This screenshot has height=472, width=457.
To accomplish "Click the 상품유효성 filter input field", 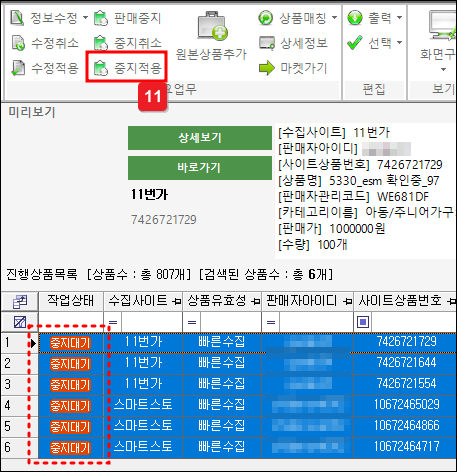I will [x=231, y=322].
